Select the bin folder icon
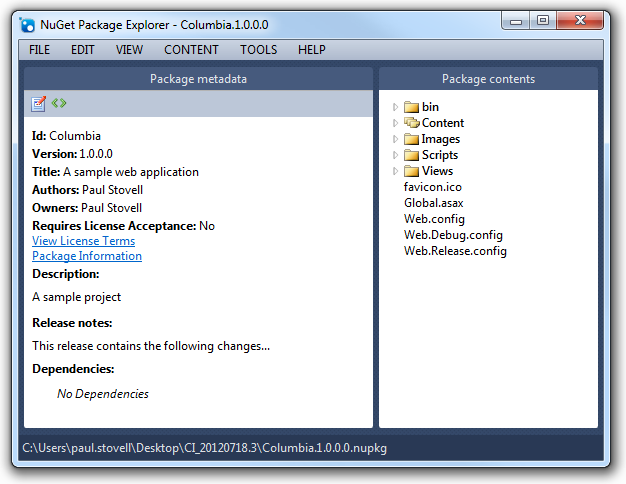626x484 pixels. point(411,107)
